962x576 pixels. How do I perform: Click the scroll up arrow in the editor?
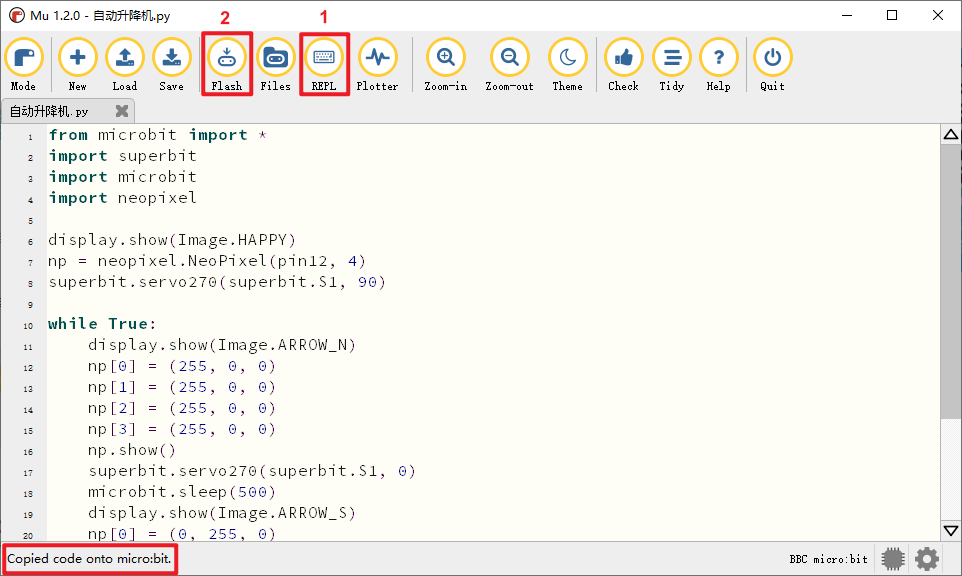[951, 134]
